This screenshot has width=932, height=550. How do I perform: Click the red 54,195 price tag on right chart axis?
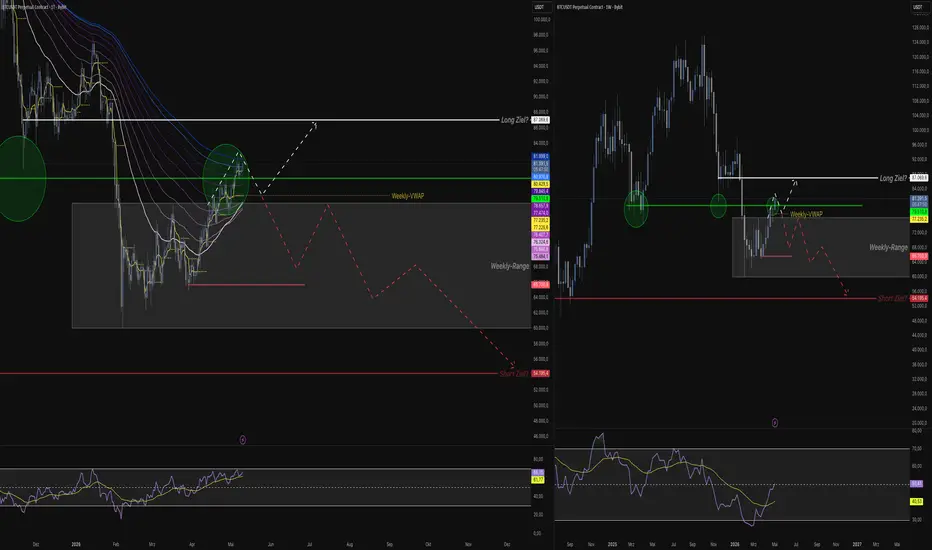918,298
